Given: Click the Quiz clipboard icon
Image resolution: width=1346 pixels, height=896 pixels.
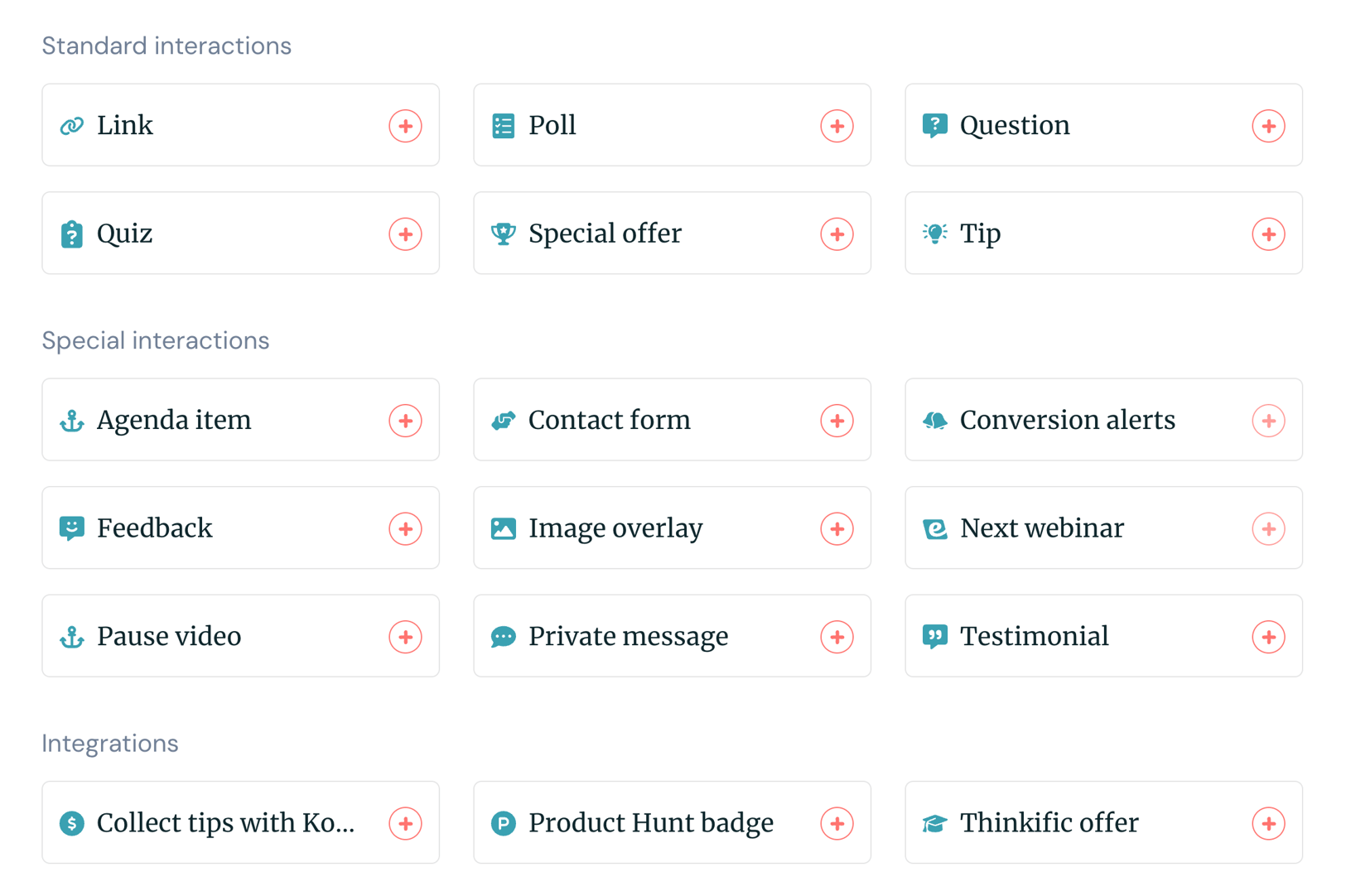Looking at the screenshot, I should point(73,234).
